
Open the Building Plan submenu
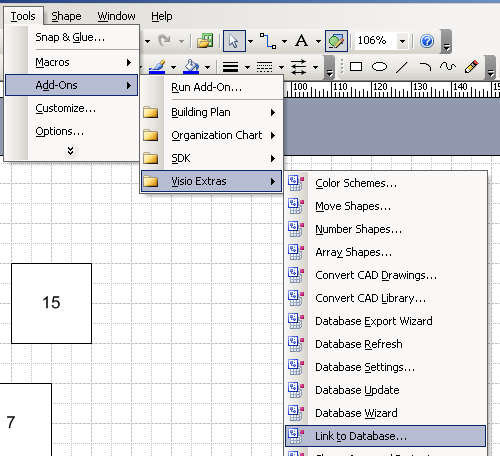click(x=212, y=112)
